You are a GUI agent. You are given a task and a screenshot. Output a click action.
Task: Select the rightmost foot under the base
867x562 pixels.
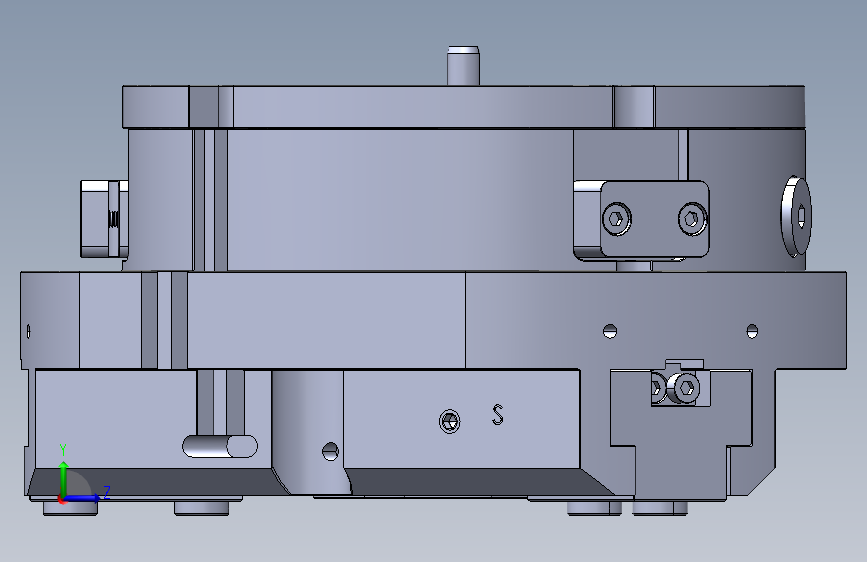coord(660,508)
